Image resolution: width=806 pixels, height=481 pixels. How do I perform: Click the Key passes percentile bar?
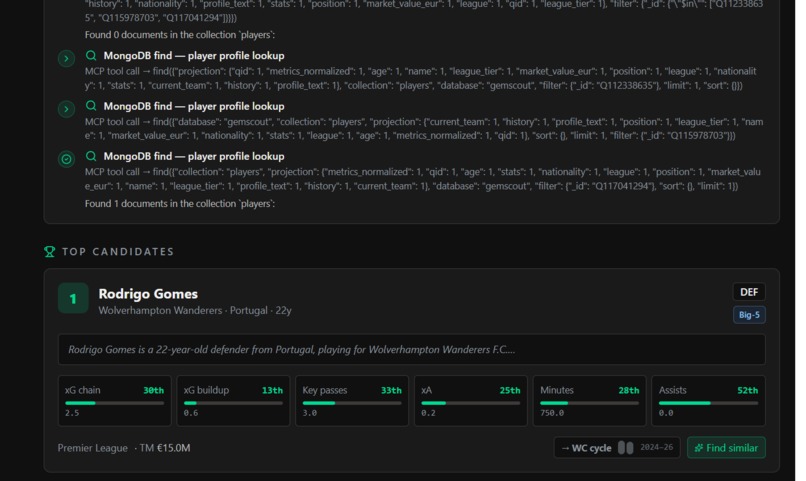point(352,403)
